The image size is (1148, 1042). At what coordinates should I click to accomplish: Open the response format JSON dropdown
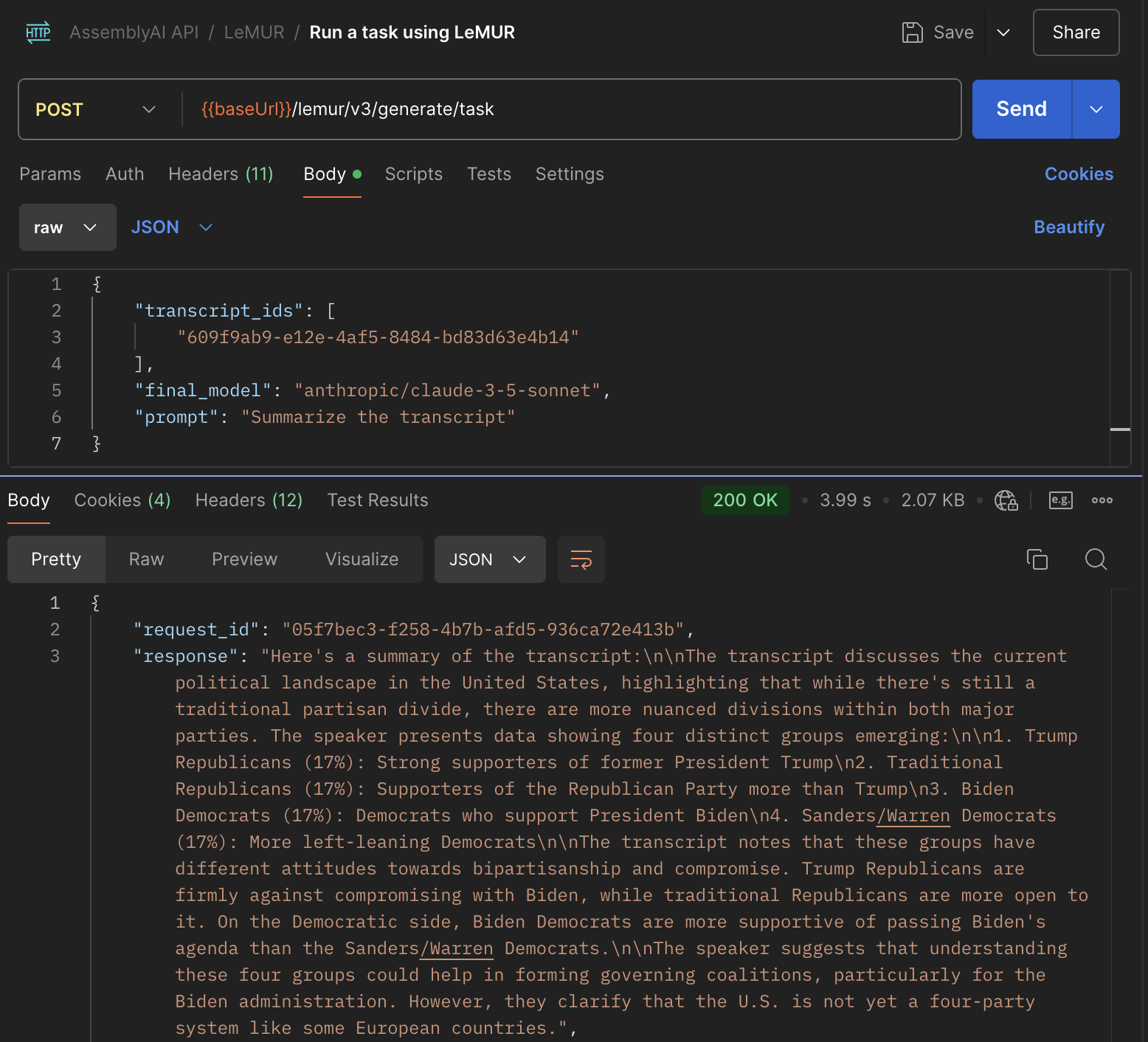coord(489,559)
